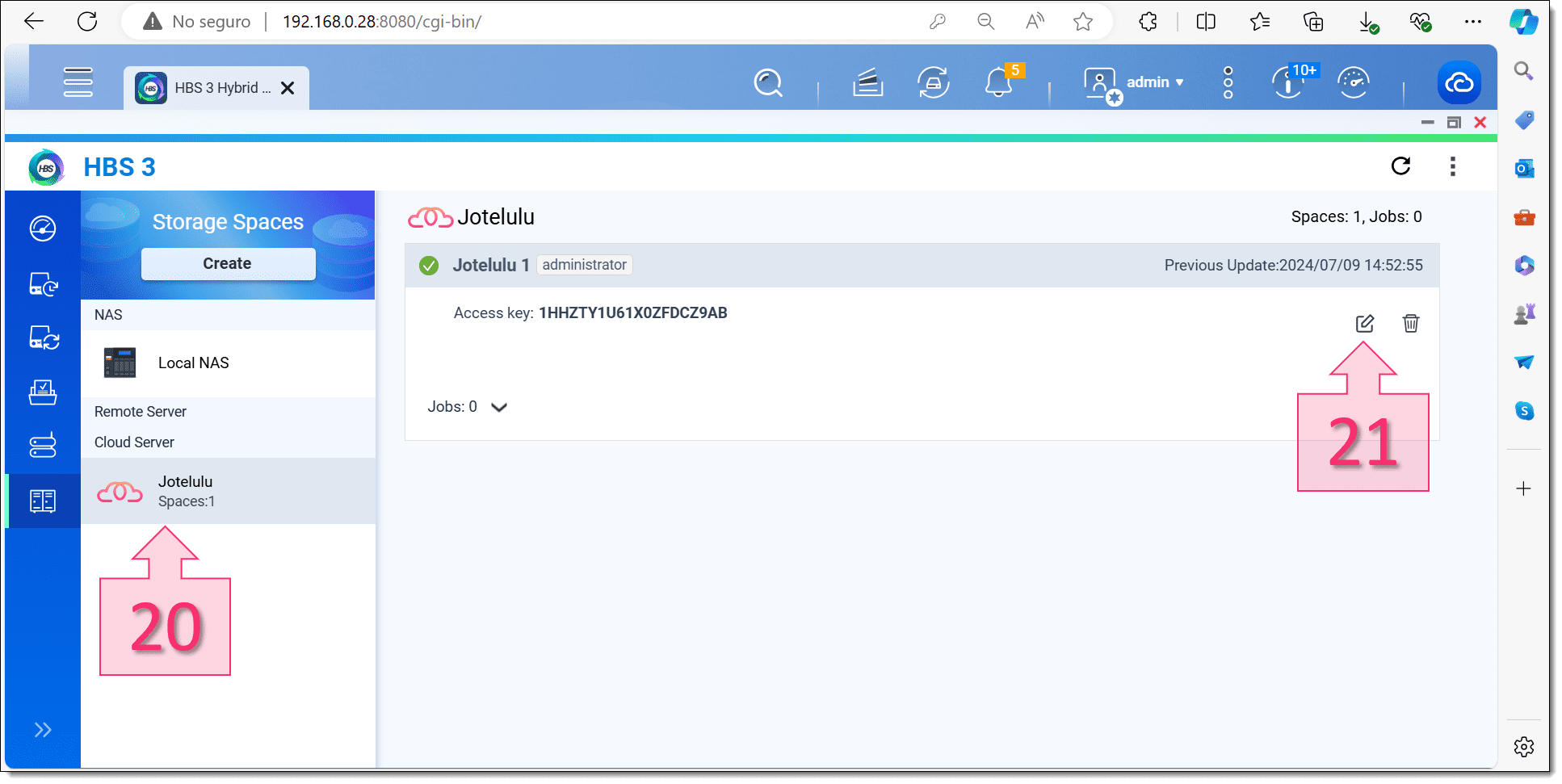The height and width of the screenshot is (784, 1562).
Task: Select the Jotelulu cloud server entry
Action: coord(229,491)
